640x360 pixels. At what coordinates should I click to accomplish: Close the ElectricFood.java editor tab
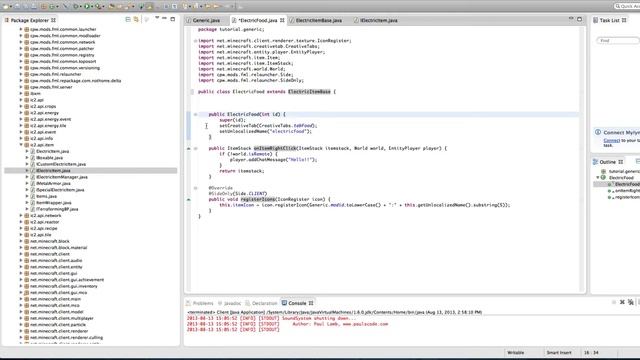point(282,20)
